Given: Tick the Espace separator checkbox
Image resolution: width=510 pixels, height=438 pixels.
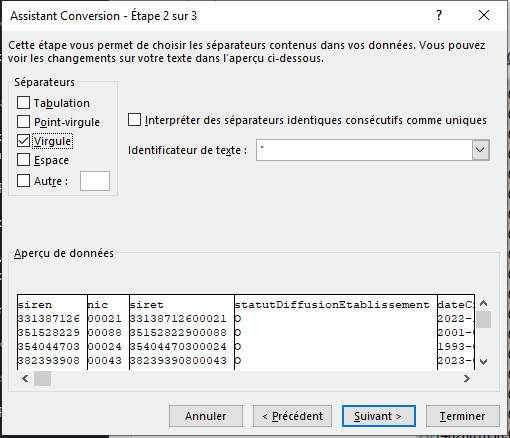Looking at the screenshot, I should pos(23,160).
